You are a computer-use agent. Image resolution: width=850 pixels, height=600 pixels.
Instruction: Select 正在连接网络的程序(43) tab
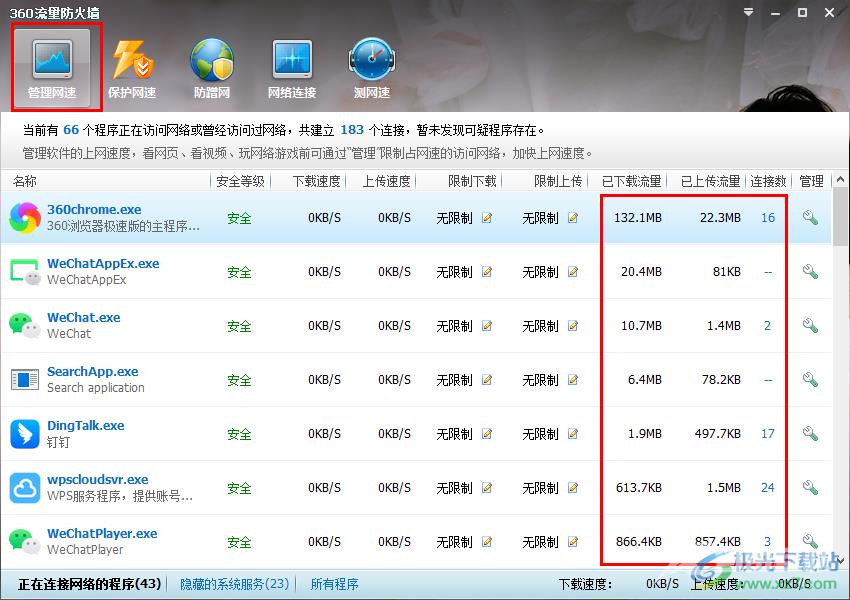[89, 584]
